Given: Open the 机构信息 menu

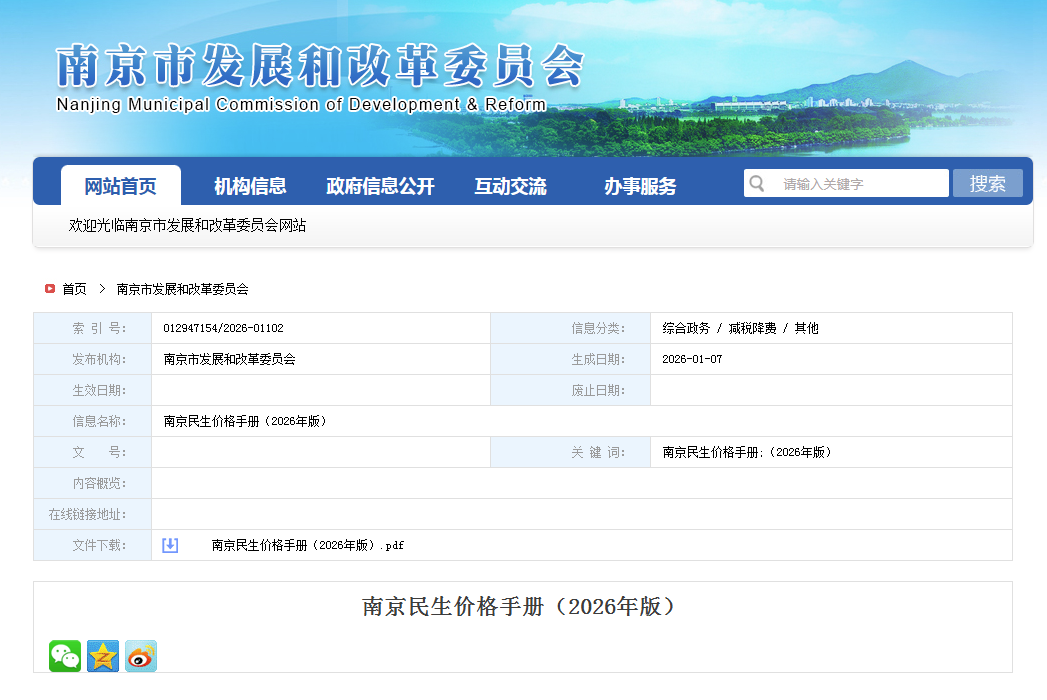Looking at the screenshot, I should click(250, 186).
